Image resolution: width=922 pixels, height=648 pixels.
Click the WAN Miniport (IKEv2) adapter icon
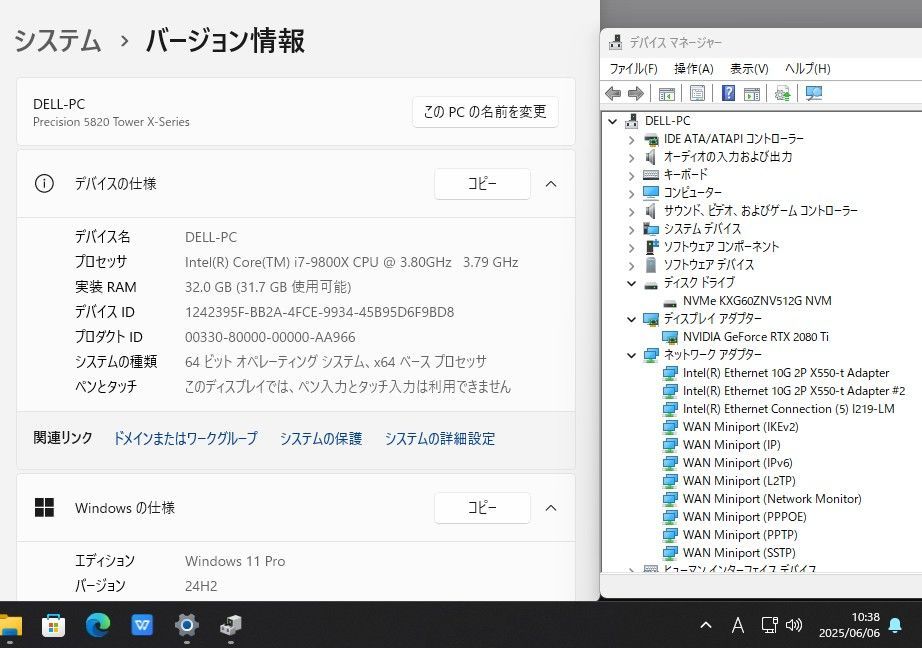pos(670,427)
